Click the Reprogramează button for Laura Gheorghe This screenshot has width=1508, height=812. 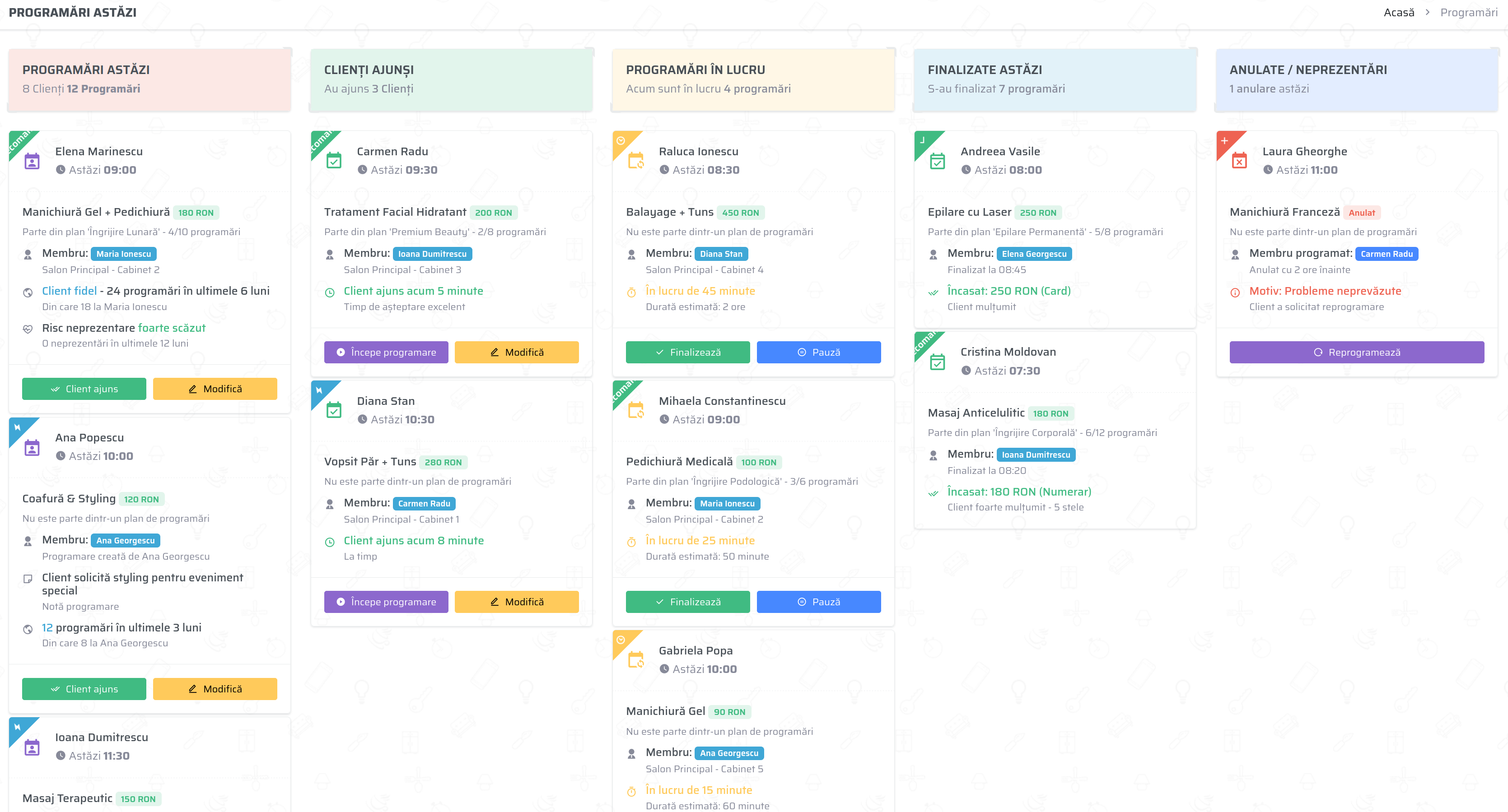pyautogui.click(x=1356, y=352)
